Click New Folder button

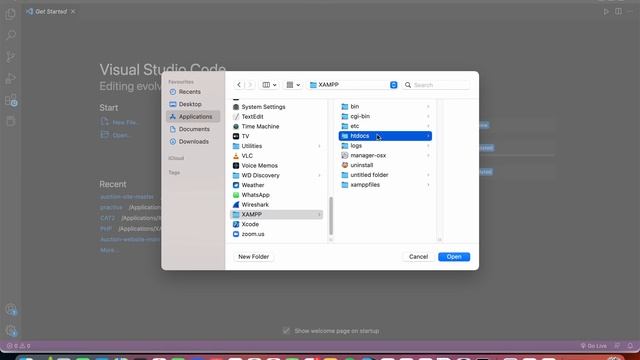[253, 257]
